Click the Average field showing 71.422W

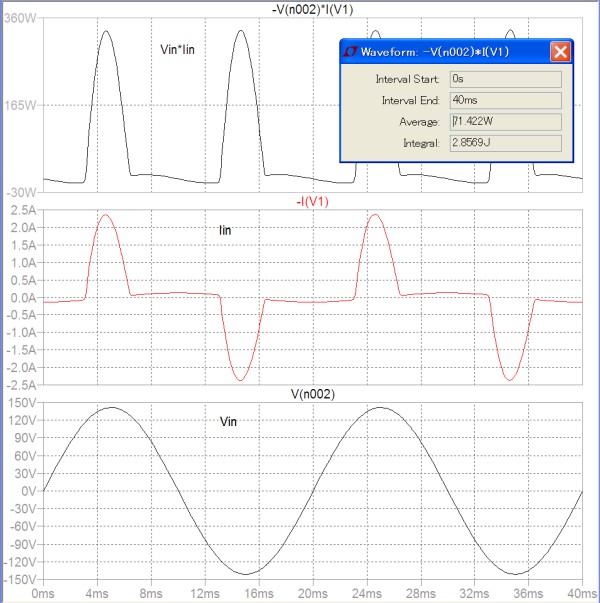(505, 122)
